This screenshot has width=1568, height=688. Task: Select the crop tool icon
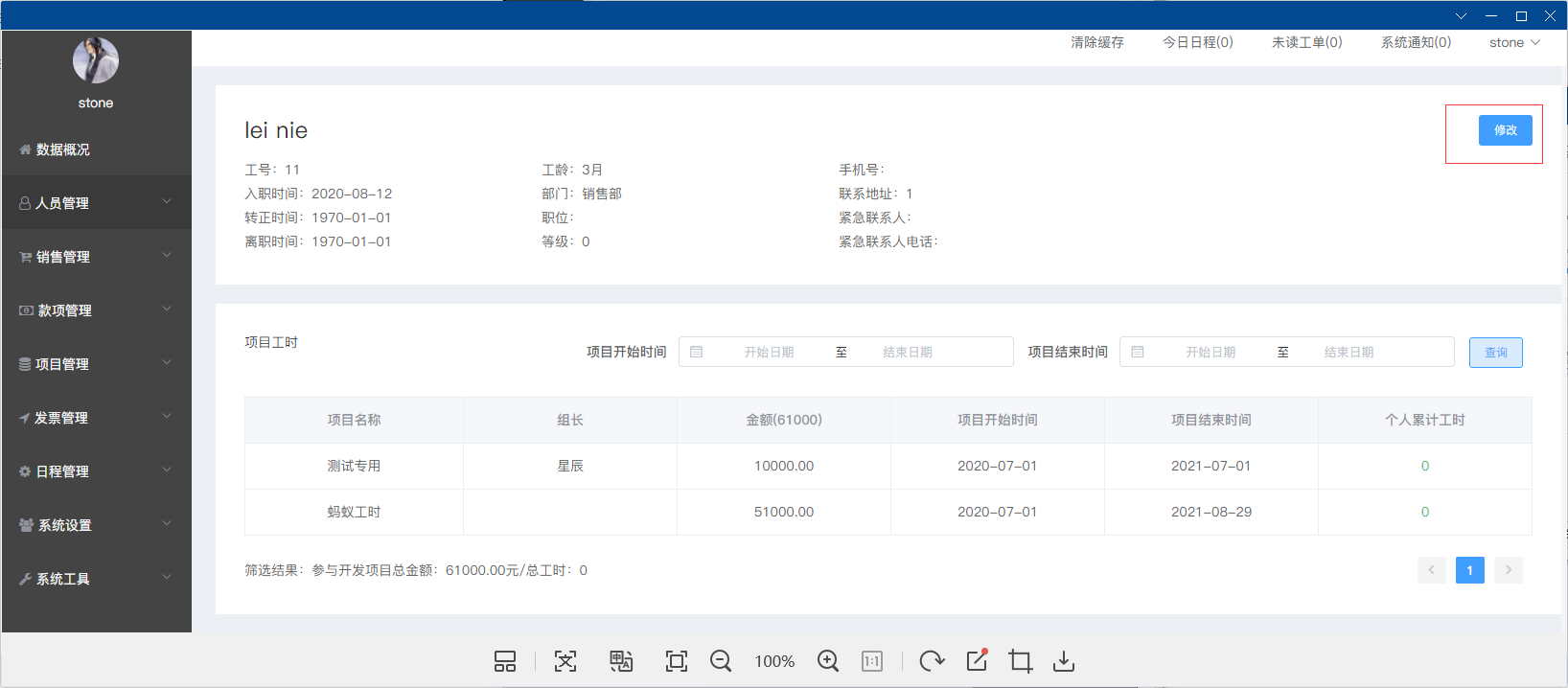click(x=1021, y=661)
